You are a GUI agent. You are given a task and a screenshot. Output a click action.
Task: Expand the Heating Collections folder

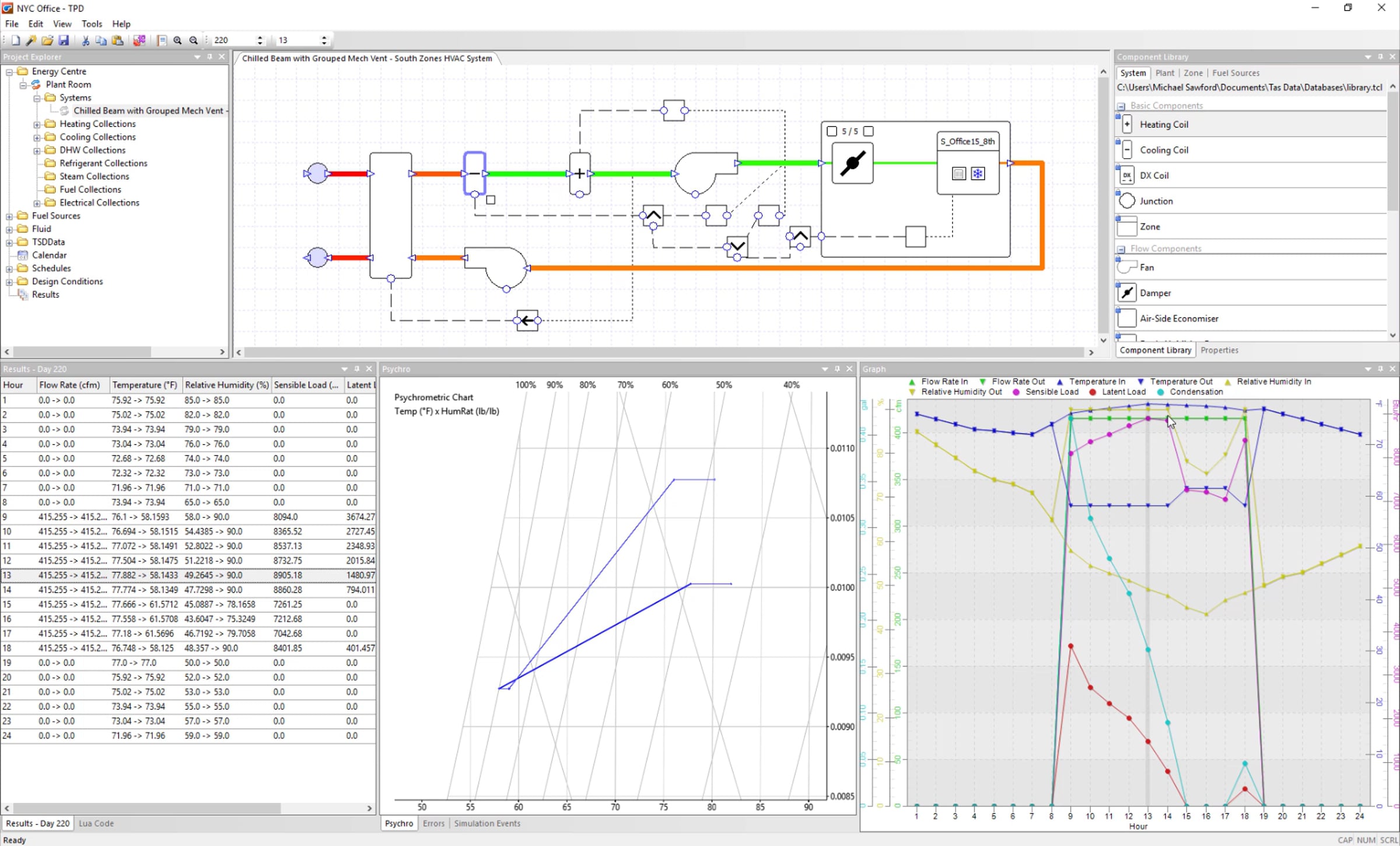click(x=37, y=124)
